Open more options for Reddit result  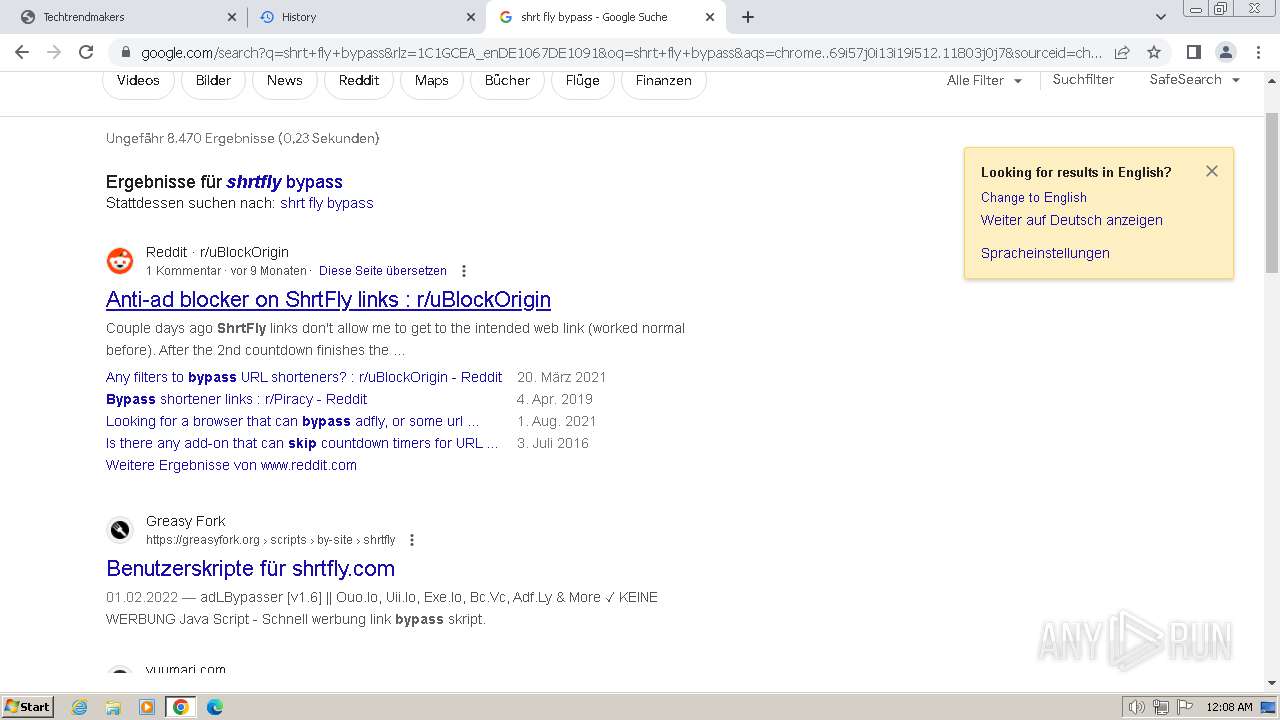coord(463,271)
